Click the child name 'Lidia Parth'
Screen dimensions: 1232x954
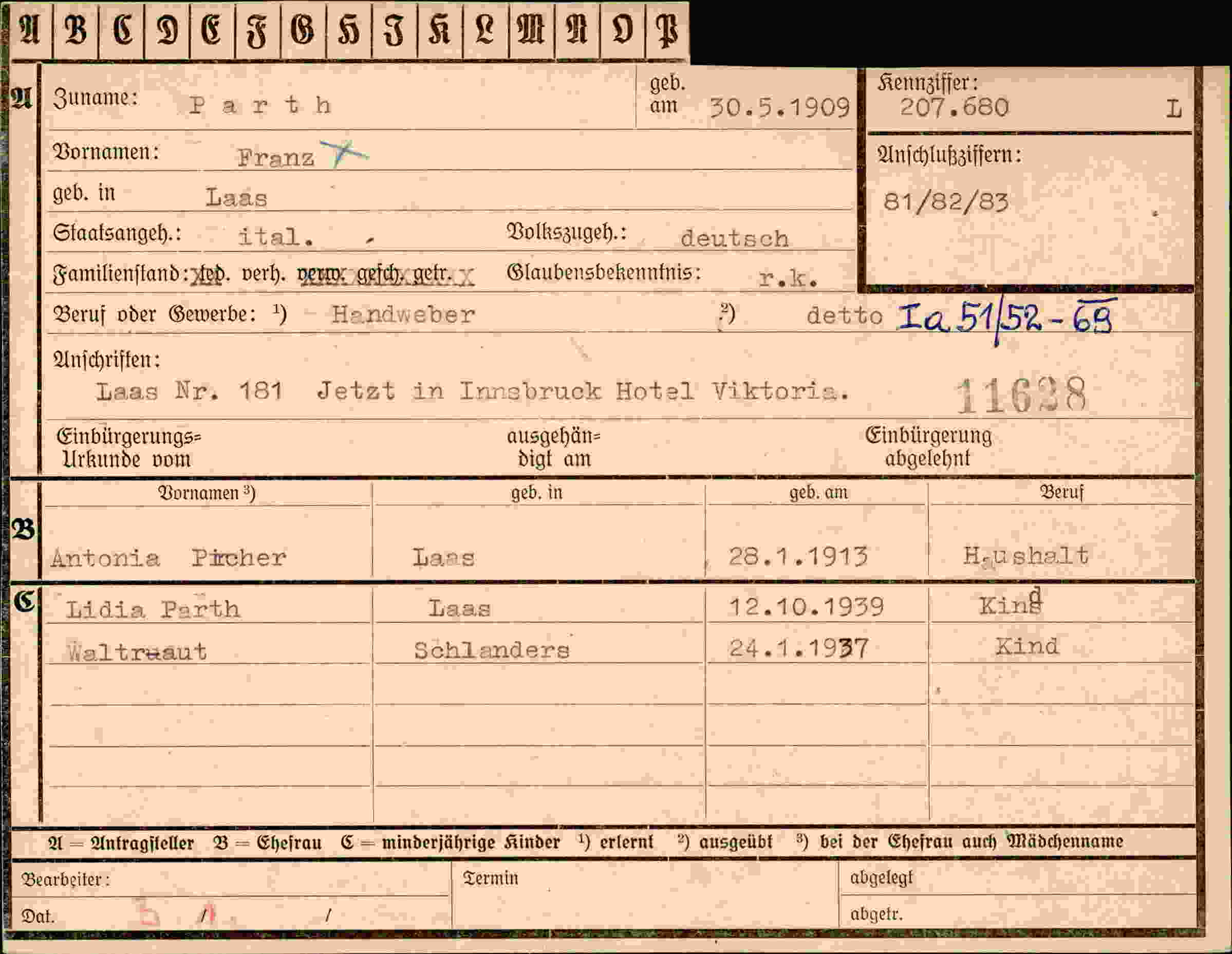153,609
